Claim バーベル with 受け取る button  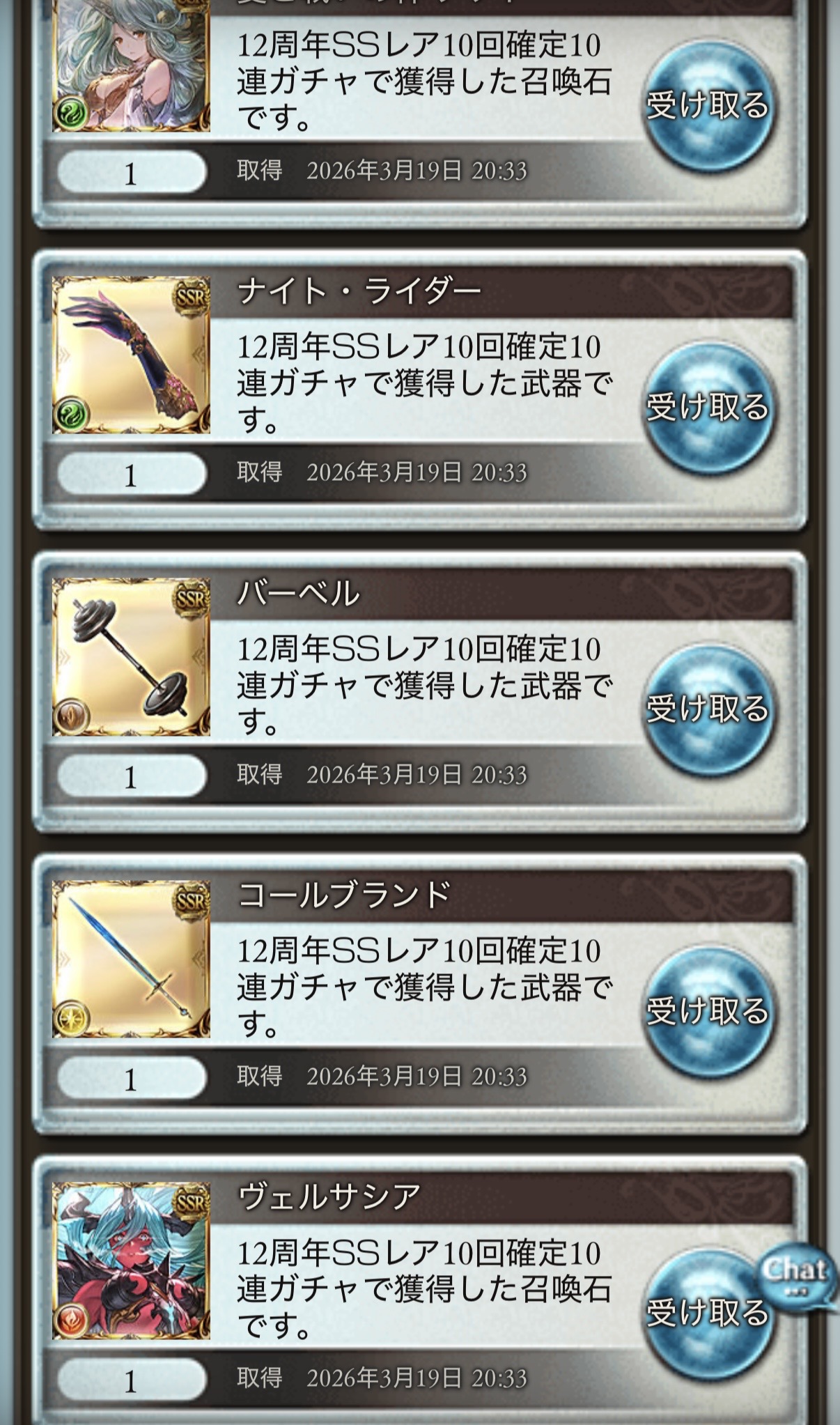[x=708, y=710]
